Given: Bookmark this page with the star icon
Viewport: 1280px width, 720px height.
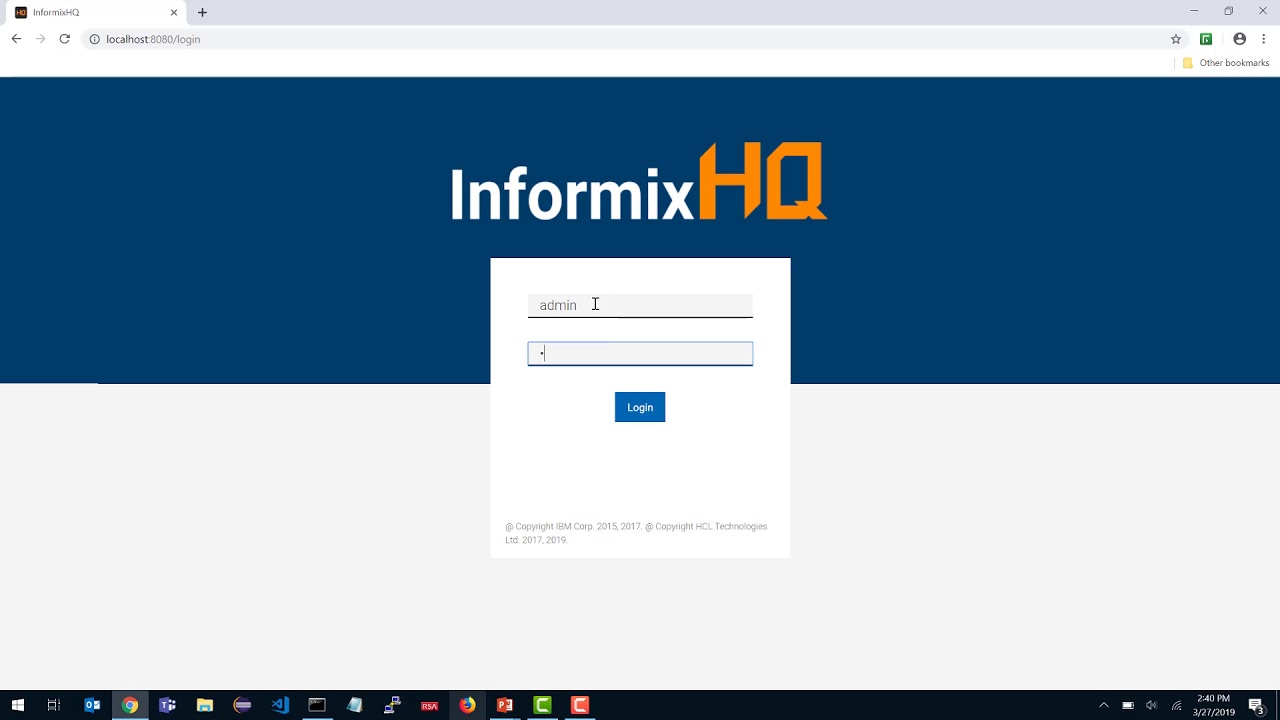Looking at the screenshot, I should pos(1176,39).
